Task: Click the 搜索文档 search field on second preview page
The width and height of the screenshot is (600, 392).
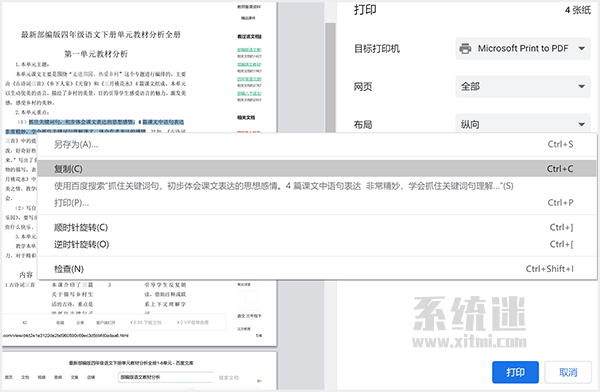Action: (x=166, y=377)
